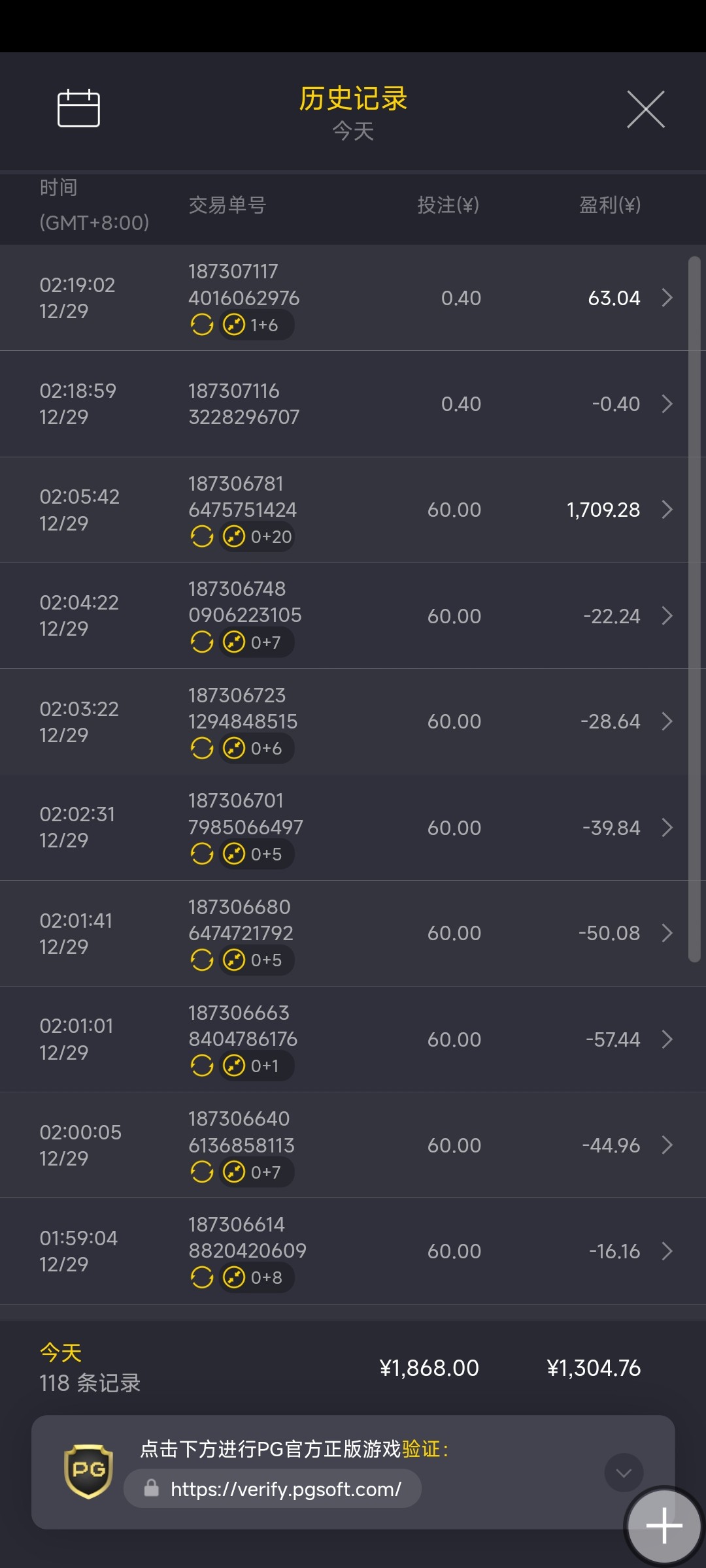Click the yellow 验证 link text

click(421, 1449)
